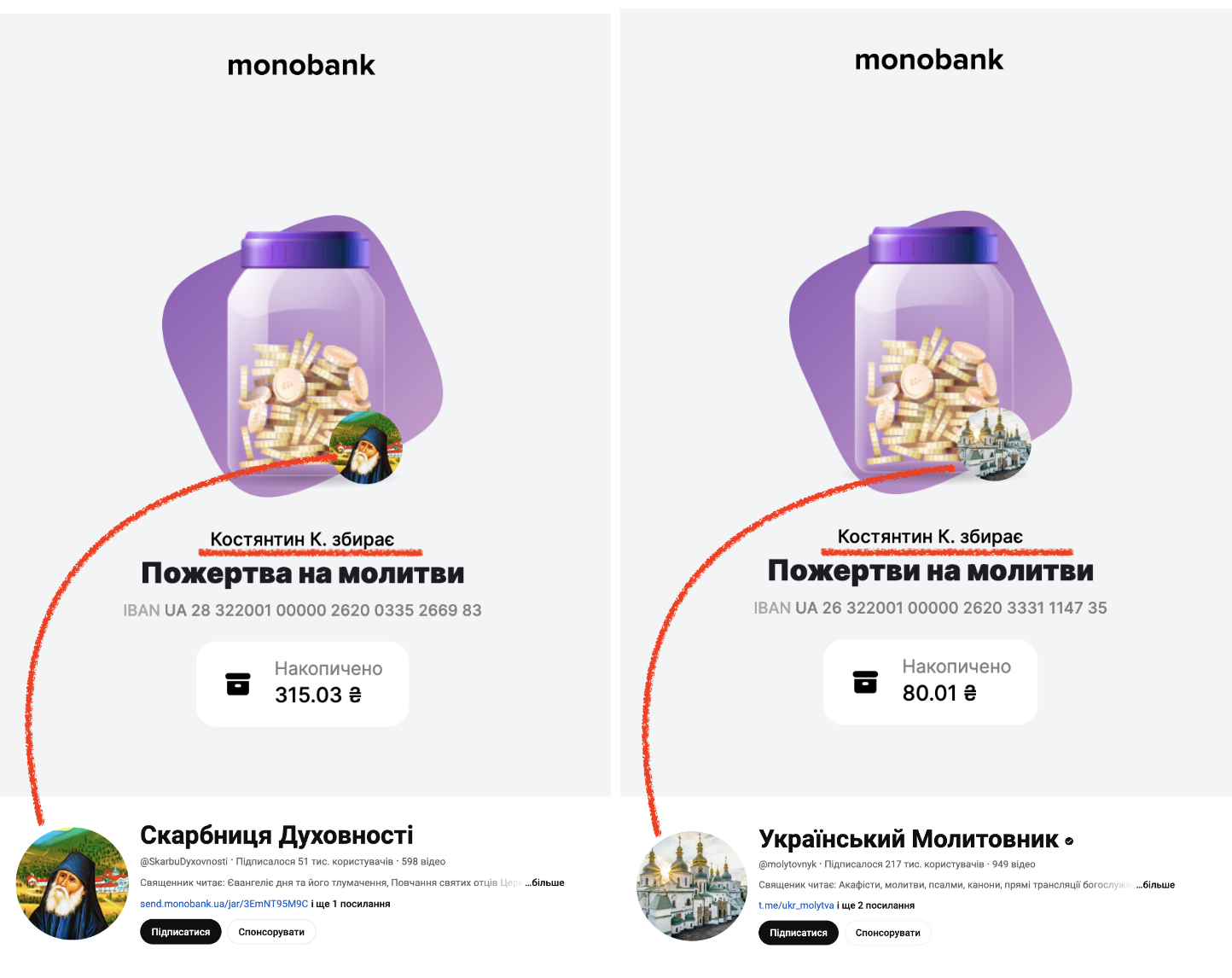Click Спонсорувати under Скарбниця Духовності
Viewport: 1232px width, 978px height.
pos(271,932)
